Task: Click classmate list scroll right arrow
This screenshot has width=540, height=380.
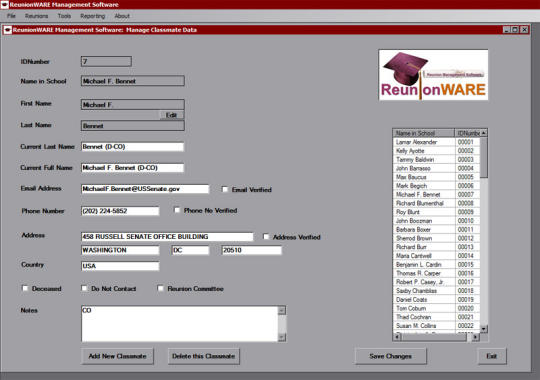Action: [x=476, y=337]
